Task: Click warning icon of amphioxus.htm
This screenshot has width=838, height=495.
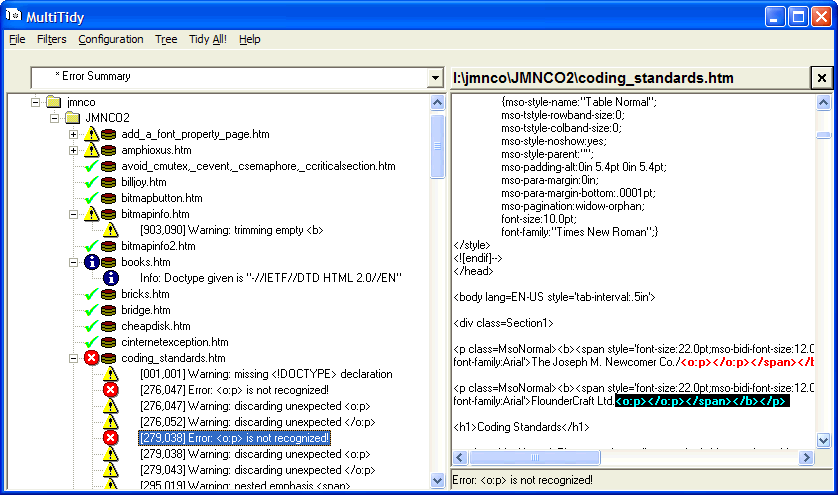Action: click(x=91, y=150)
